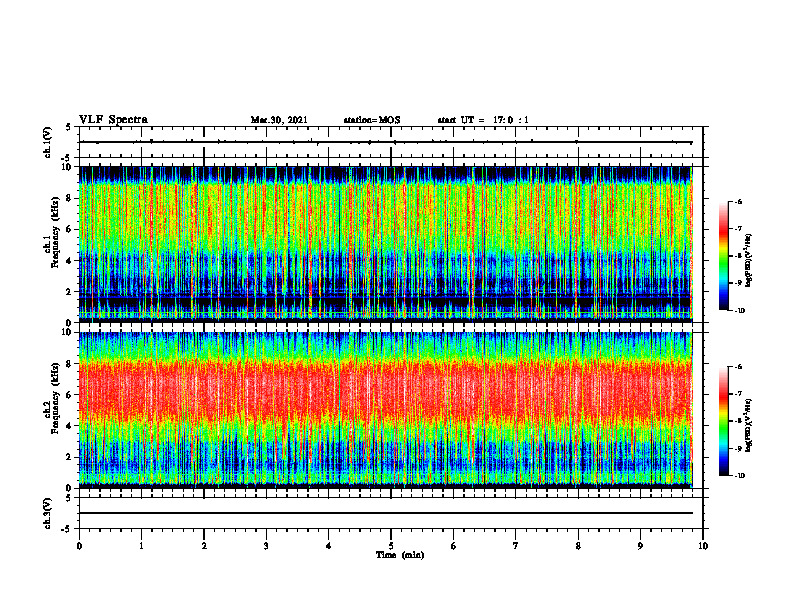Click inside the ch.2 spectrogram plot
792x612 pixels.
[386, 410]
